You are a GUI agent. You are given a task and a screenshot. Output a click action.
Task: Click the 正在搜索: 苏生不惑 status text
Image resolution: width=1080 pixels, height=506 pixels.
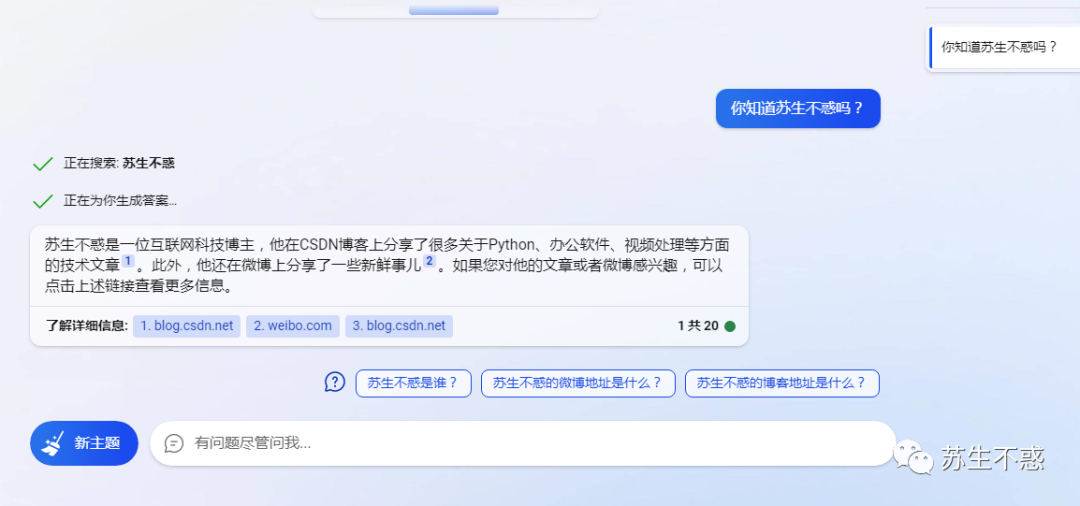[x=119, y=164]
